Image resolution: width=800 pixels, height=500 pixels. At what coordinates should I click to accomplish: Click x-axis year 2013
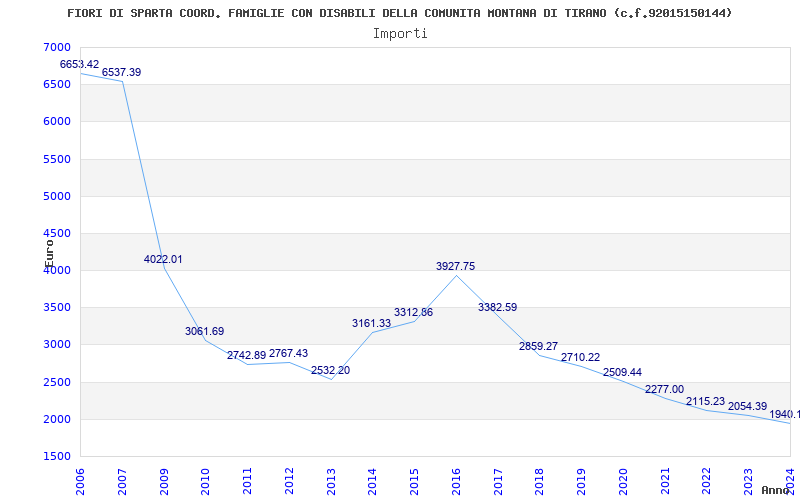click(331, 481)
